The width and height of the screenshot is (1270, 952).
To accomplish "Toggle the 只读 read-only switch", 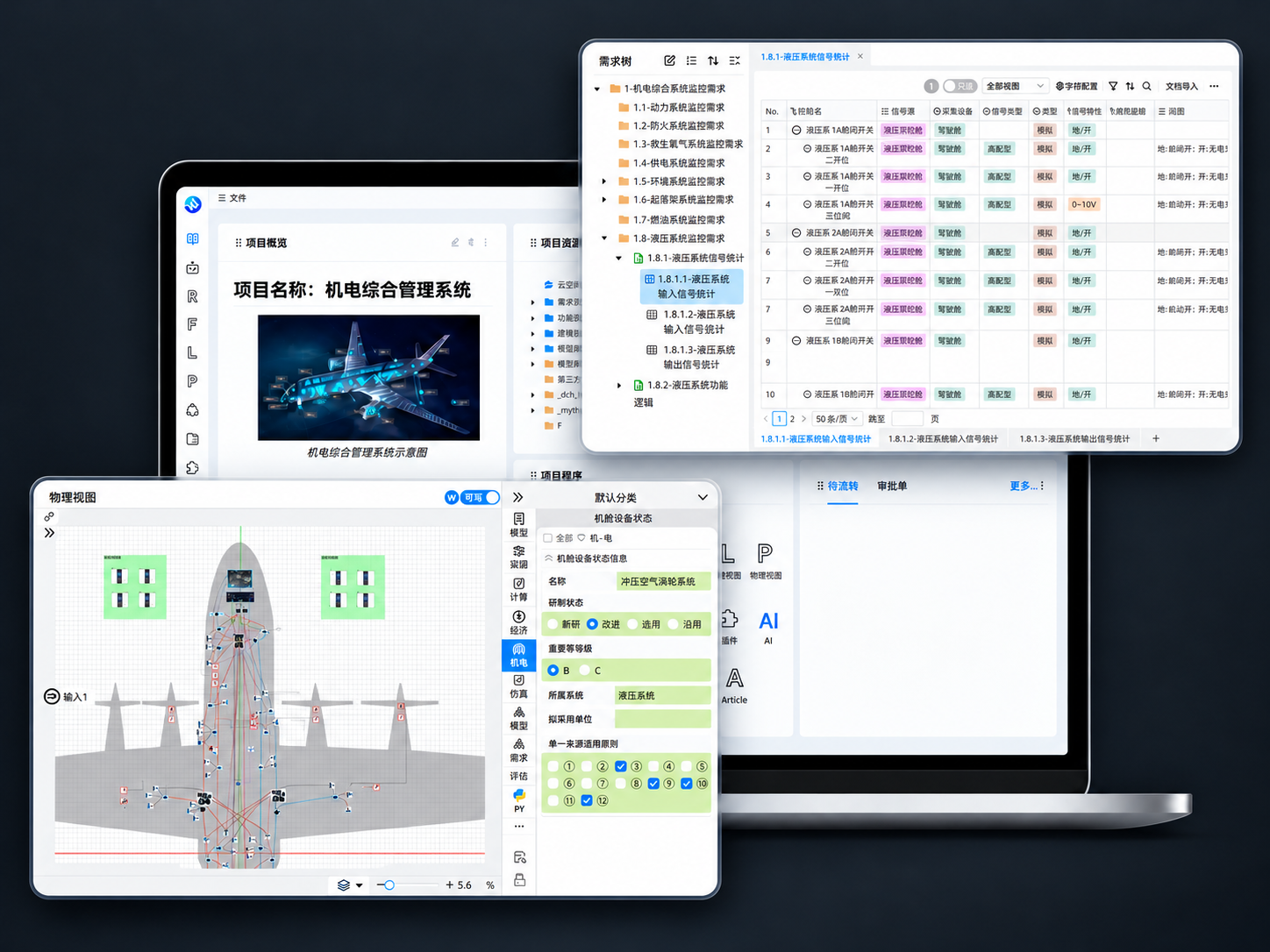I will [960, 86].
